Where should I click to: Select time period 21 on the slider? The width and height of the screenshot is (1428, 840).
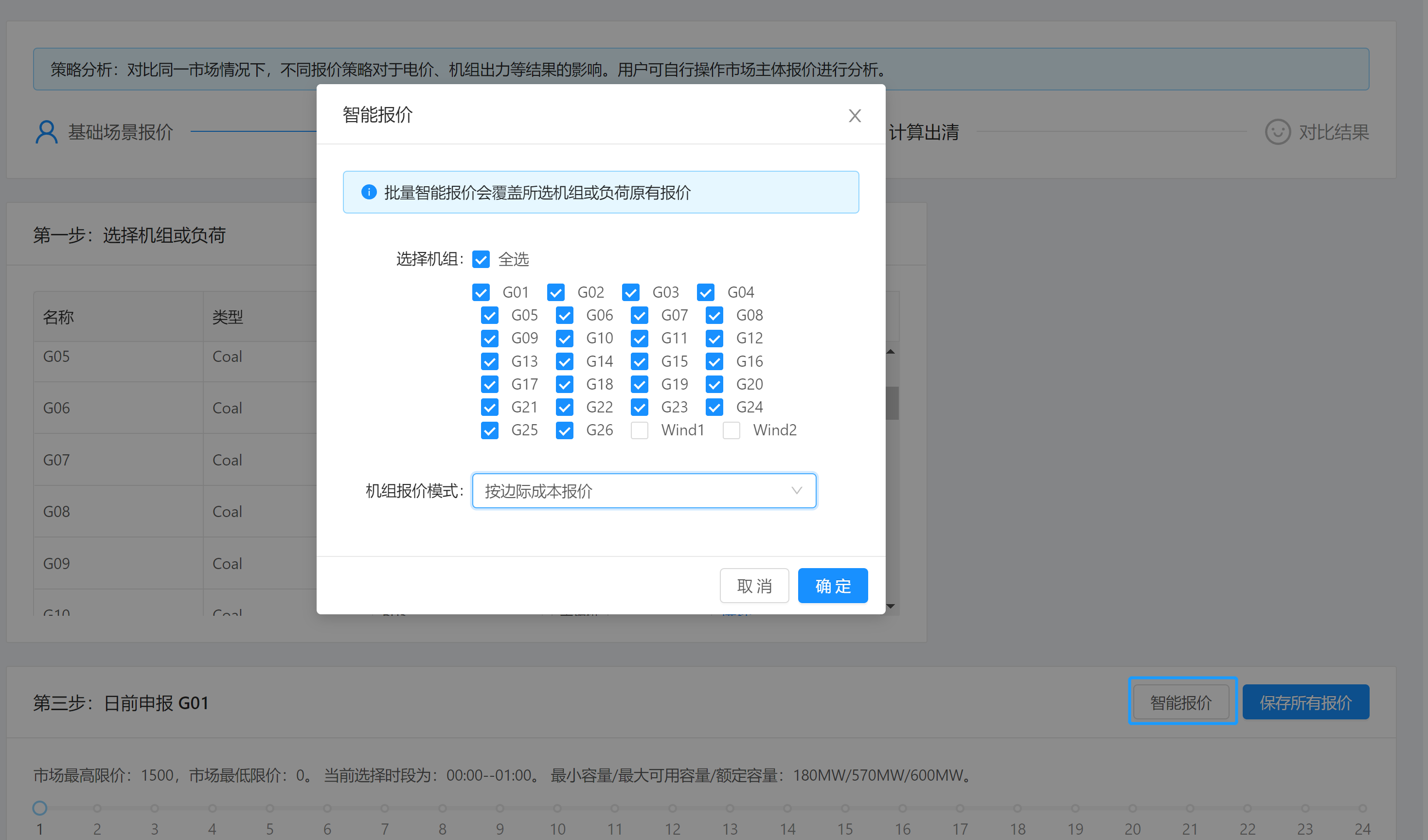pos(1190,808)
